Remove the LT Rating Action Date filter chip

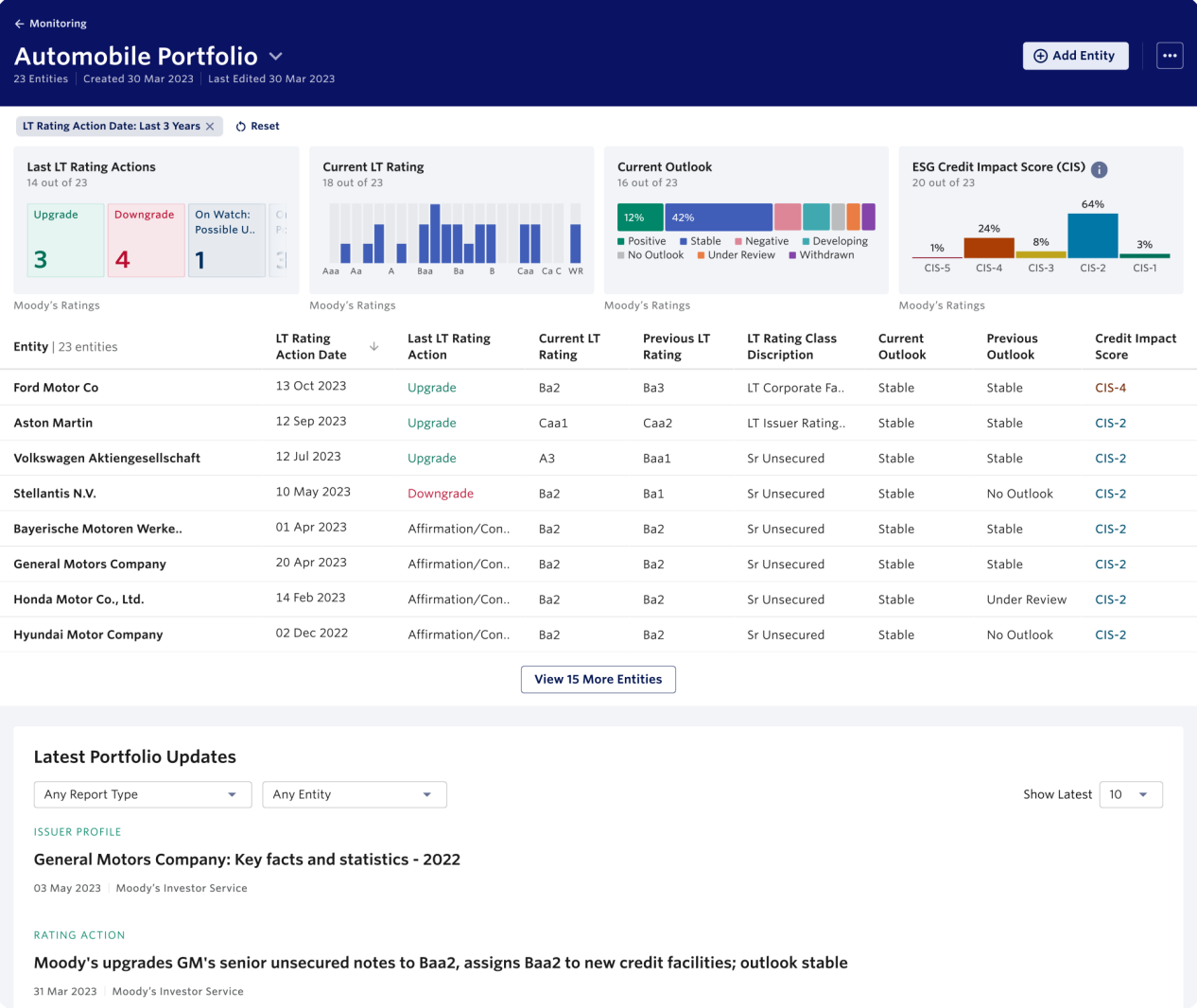coord(210,127)
